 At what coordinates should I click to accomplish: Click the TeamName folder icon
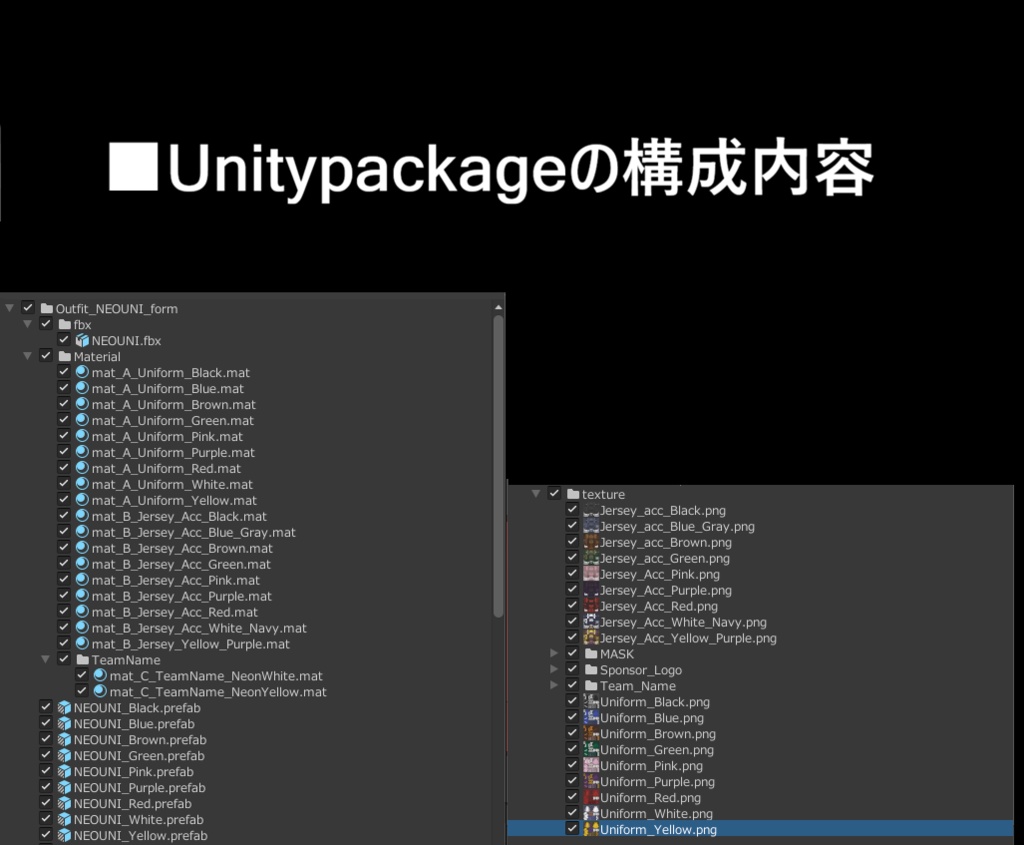(82, 660)
